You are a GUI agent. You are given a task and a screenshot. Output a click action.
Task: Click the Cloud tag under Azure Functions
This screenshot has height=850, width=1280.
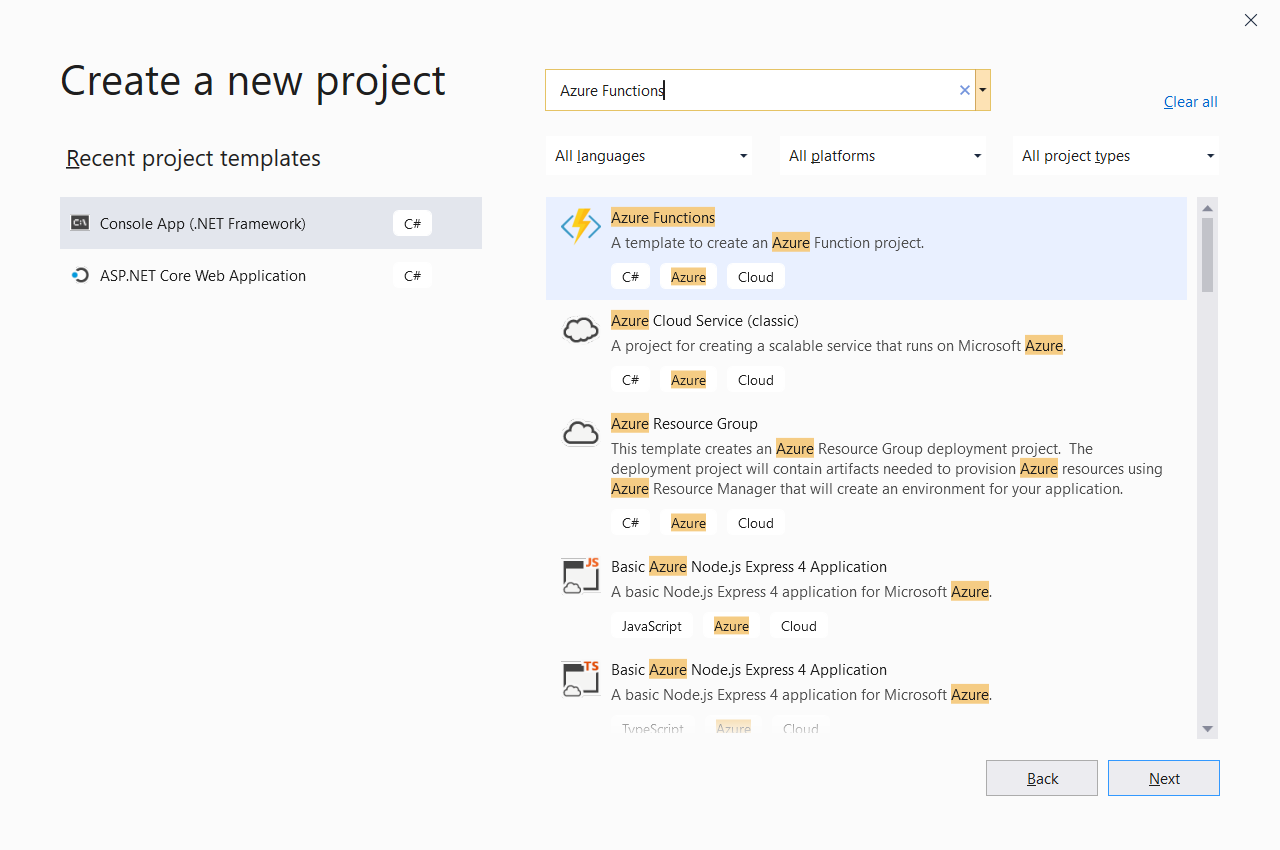click(x=756, y=277)
